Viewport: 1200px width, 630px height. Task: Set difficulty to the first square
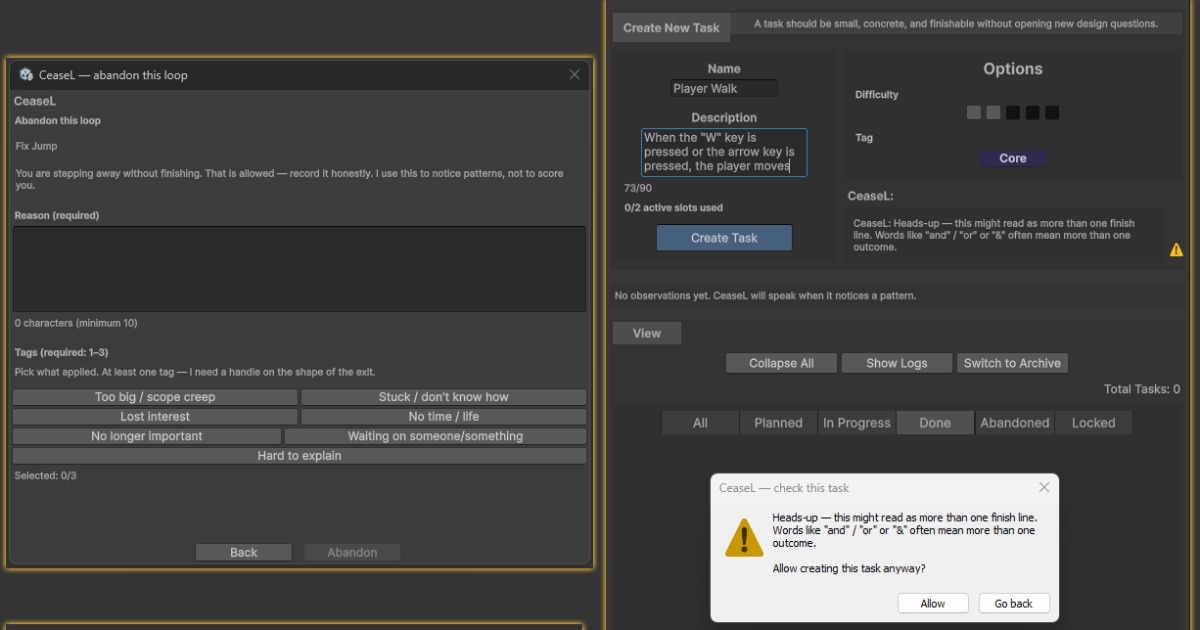(974, 113)
